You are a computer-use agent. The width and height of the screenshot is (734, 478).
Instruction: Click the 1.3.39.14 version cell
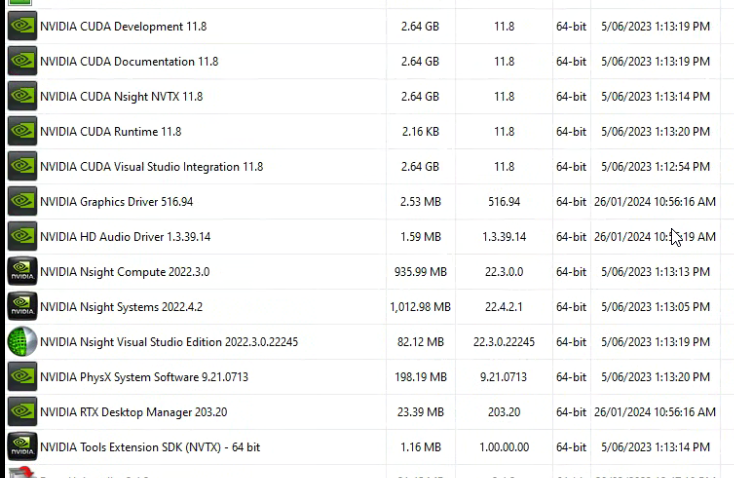click(504, 236)
